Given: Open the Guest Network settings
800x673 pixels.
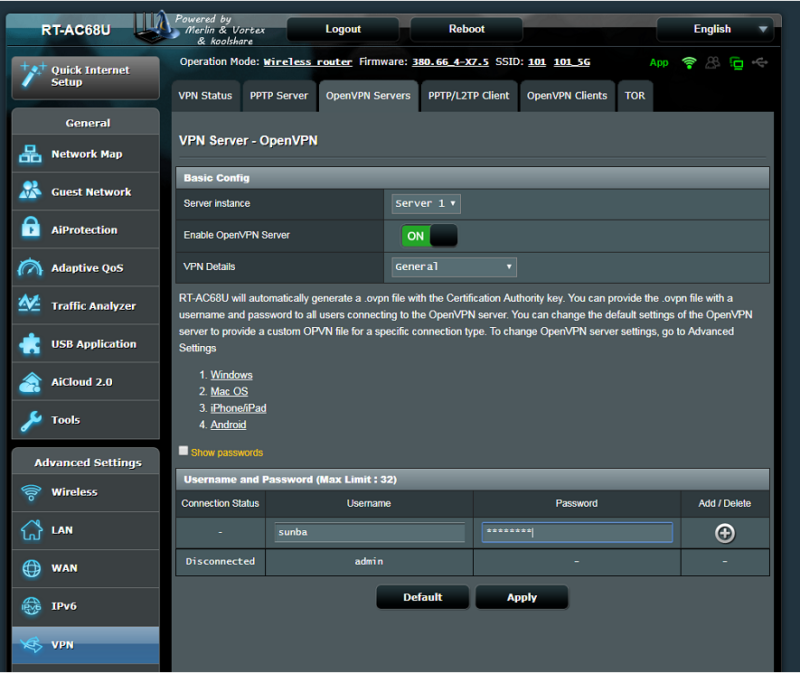Looking at the screenshot, I should [x=84, y=191].
